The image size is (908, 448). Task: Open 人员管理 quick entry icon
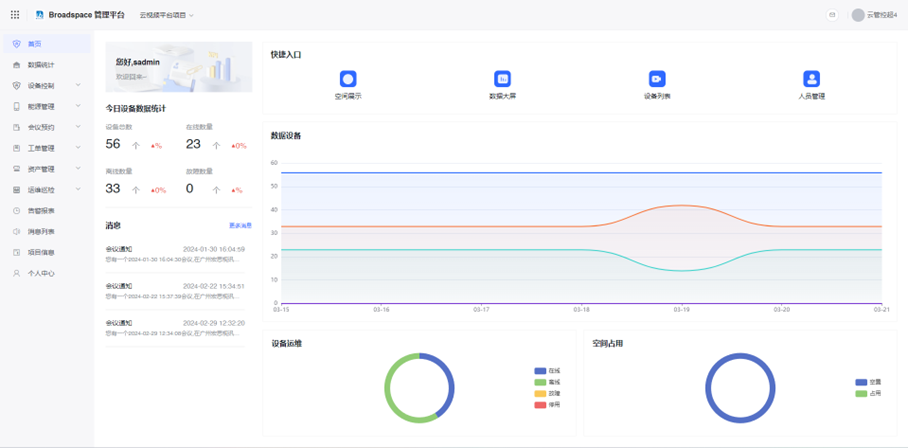[811, 79]
